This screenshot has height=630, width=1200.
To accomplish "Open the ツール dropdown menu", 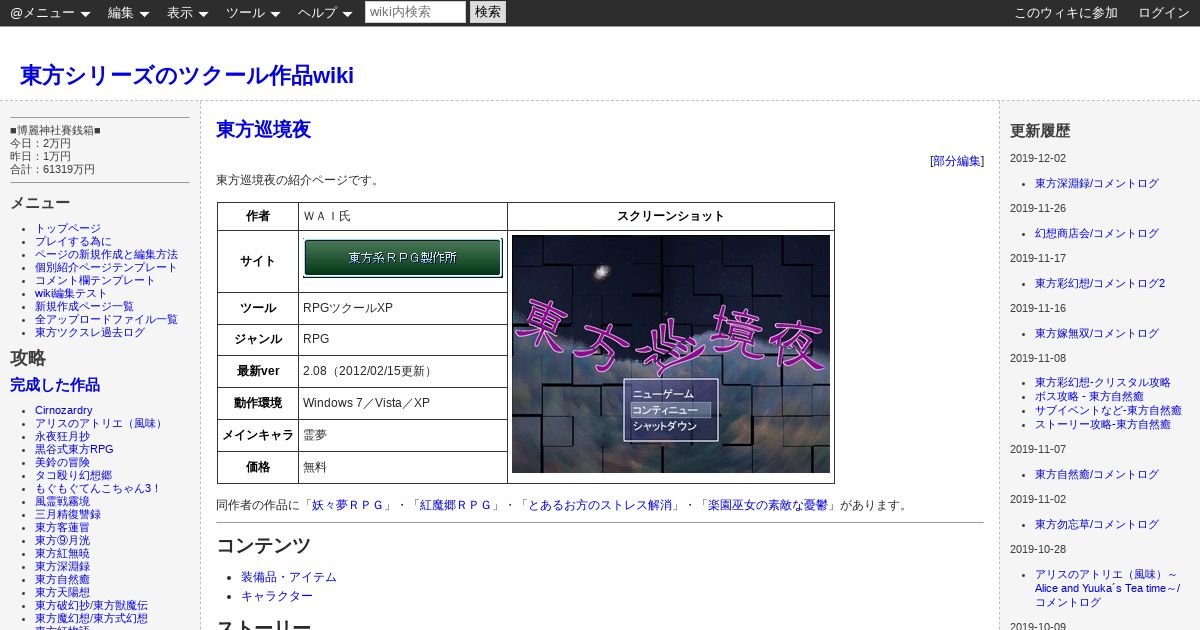I will click(254, 13).
